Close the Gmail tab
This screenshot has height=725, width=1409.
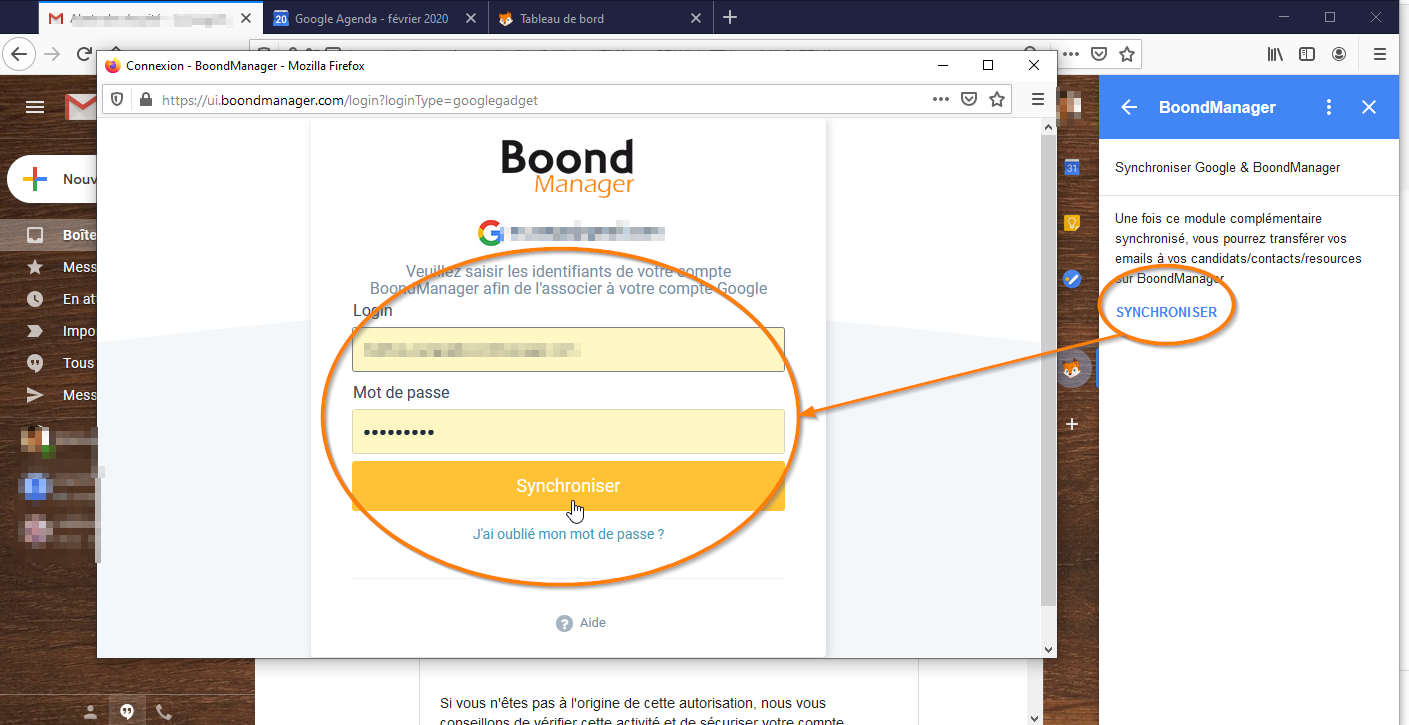pos(246,18)
